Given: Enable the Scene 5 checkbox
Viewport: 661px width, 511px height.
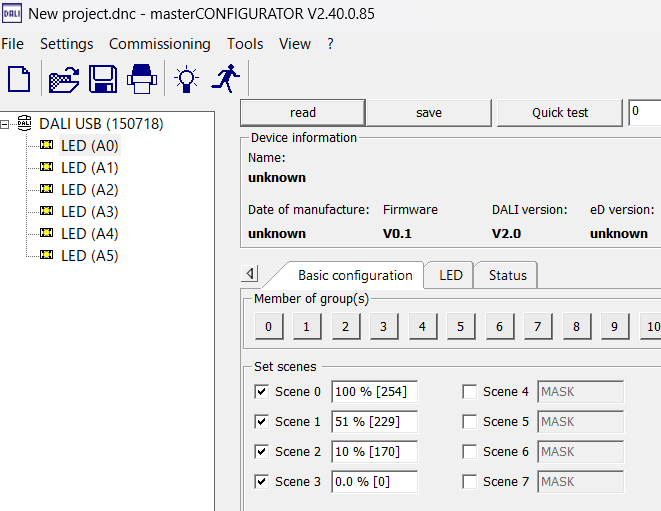Looking at the screenshot, I should coord(470,421).
